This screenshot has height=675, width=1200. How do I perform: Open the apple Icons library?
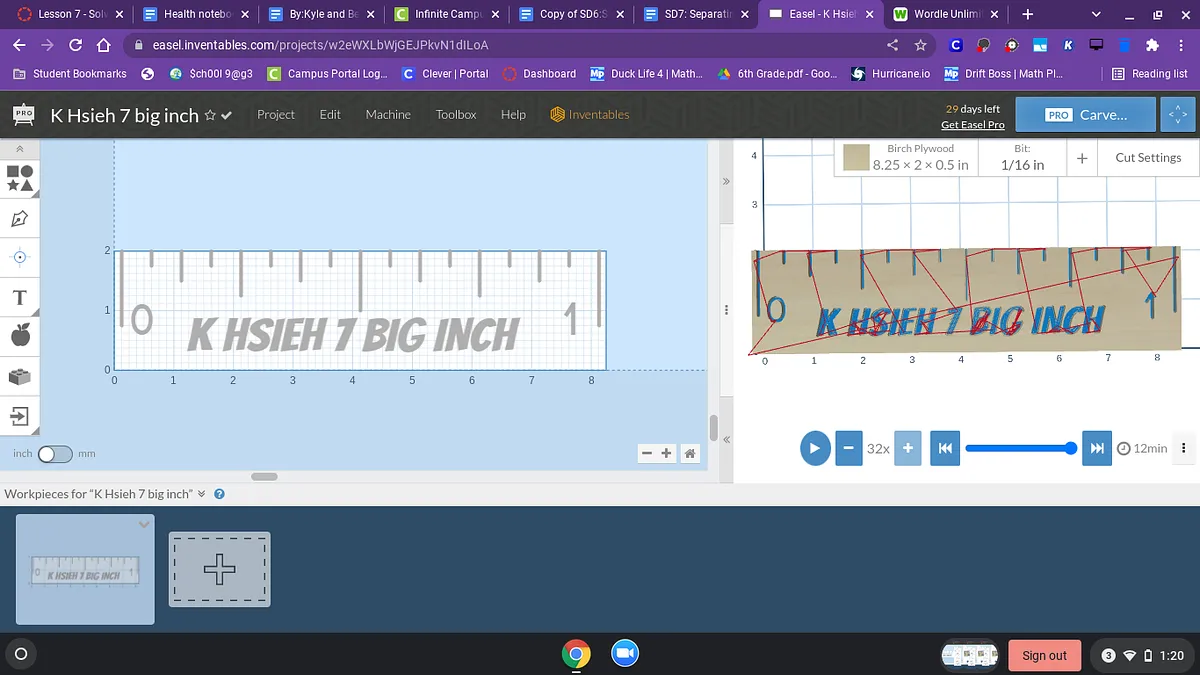tap(20, 336)
